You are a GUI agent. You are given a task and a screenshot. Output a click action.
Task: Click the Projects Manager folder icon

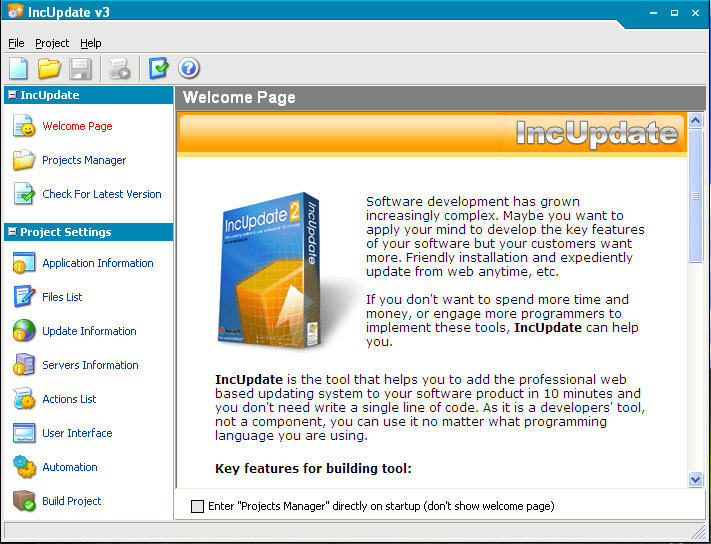24,160
